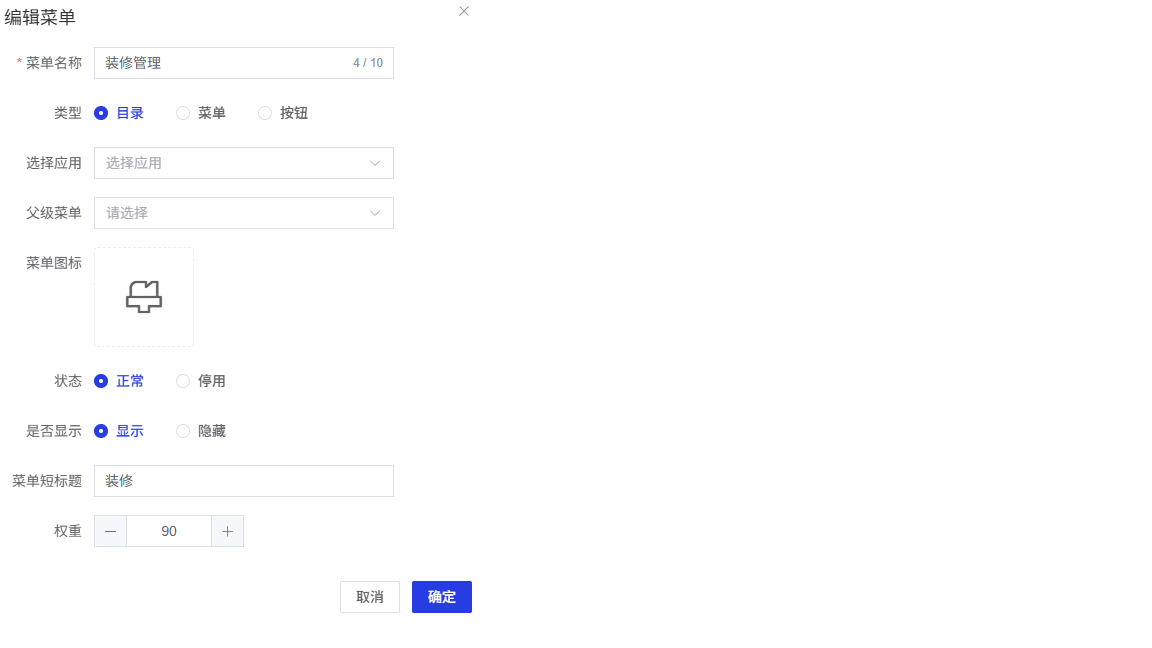Click the 请选择 parent menu placeholder
This screenshot has height=648, width=1152.
pyautogui.click(x=127, y=213)
